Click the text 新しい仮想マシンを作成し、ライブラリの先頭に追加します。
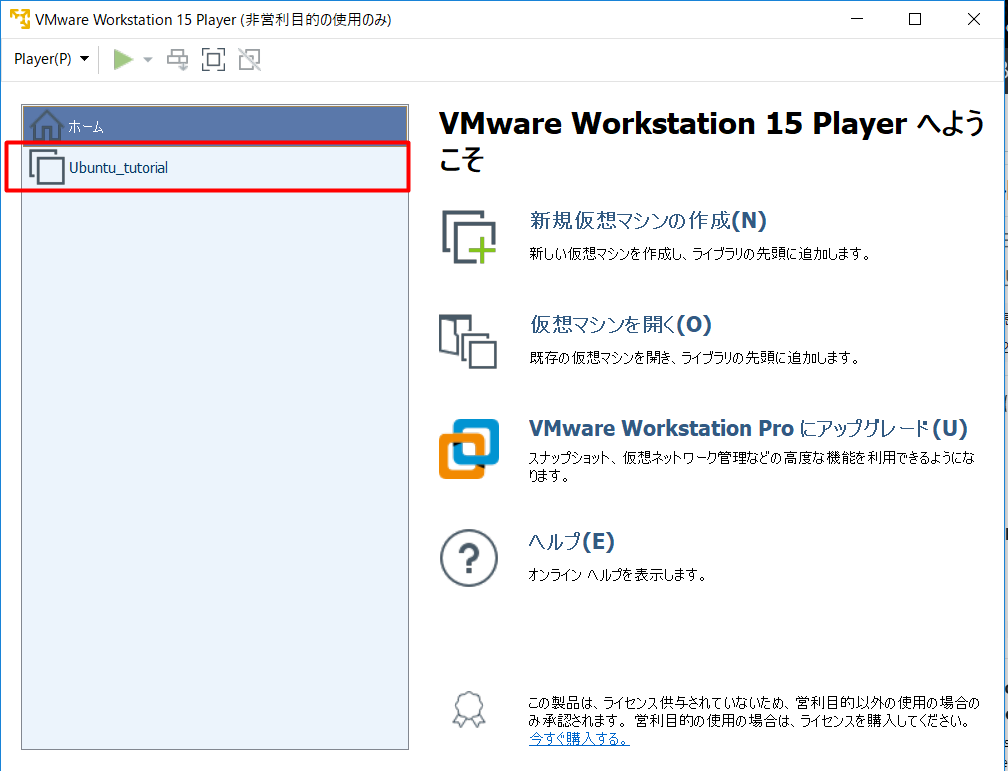 point(699,254)
